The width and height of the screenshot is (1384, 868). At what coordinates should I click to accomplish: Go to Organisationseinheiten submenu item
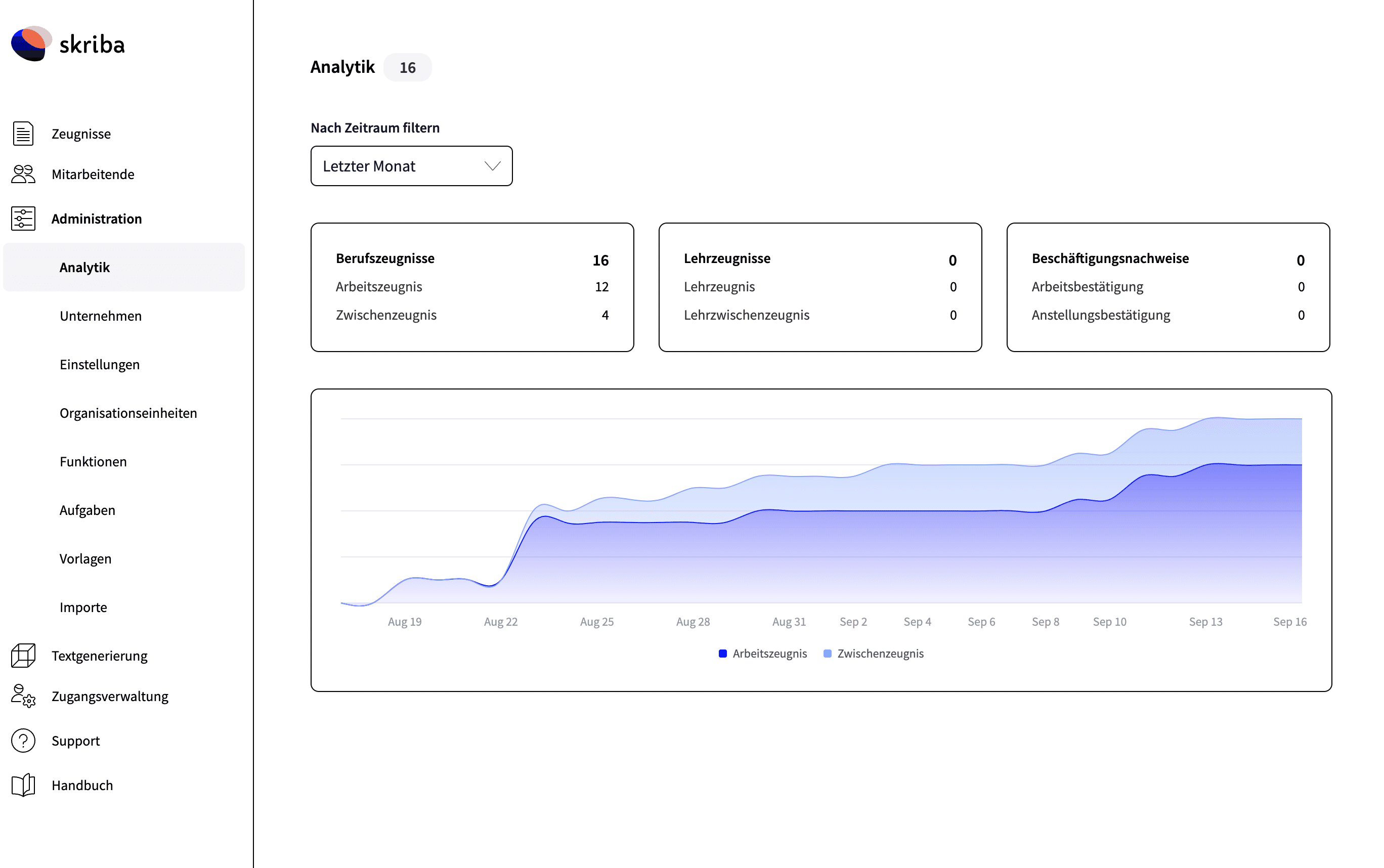click(128, 413)
